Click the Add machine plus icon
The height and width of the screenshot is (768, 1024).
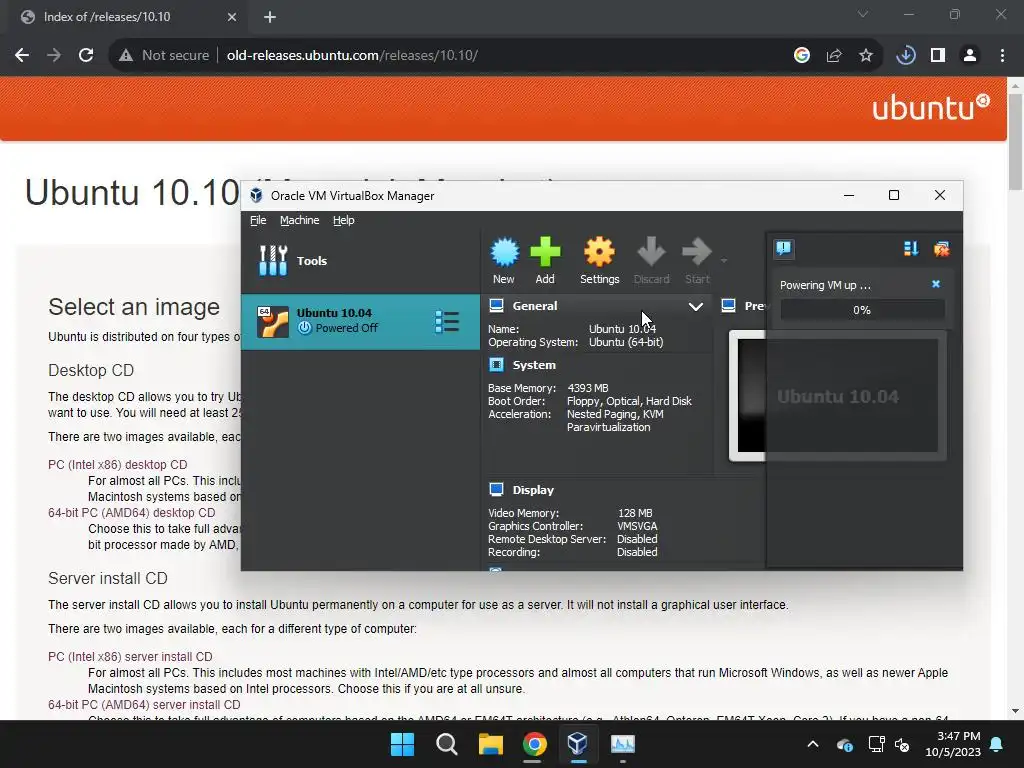point(545,252)
